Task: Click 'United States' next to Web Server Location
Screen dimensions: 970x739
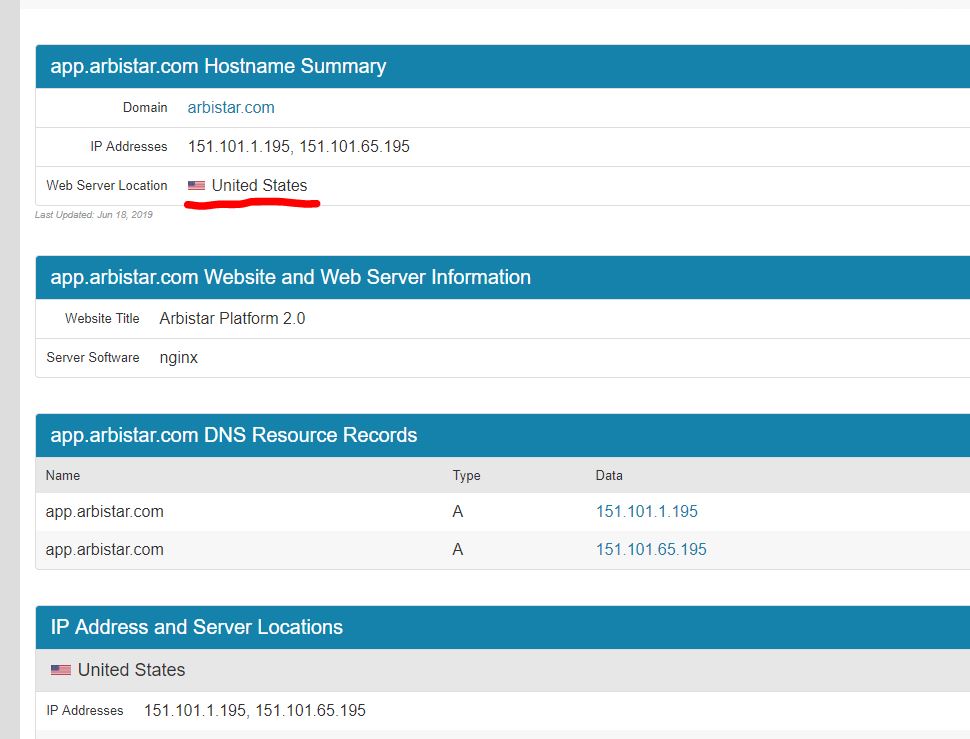Action: click(259, 186)
